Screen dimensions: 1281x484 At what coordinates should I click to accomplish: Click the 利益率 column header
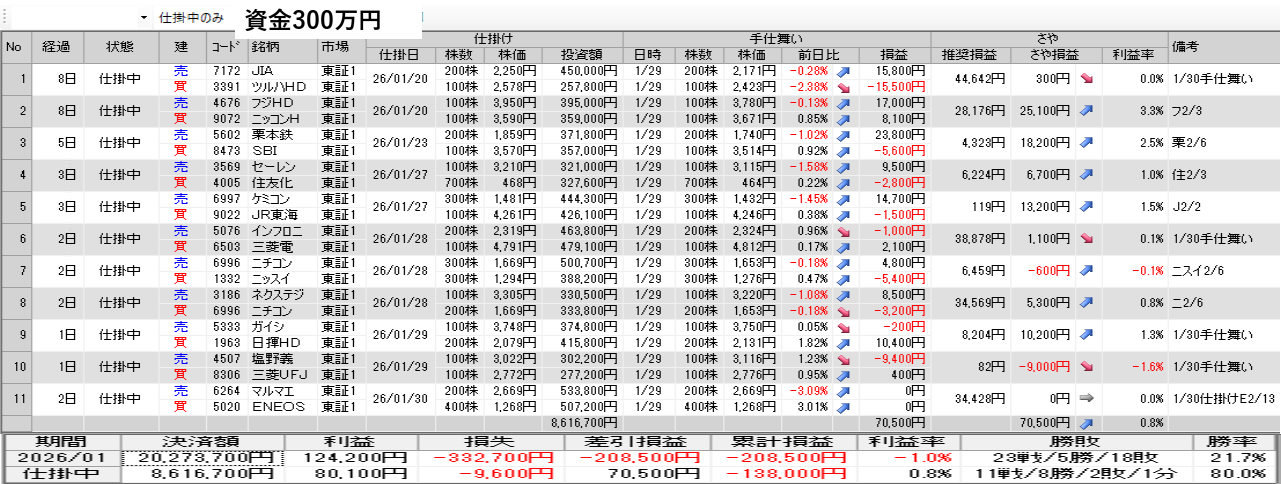(x=1133, y=54)
